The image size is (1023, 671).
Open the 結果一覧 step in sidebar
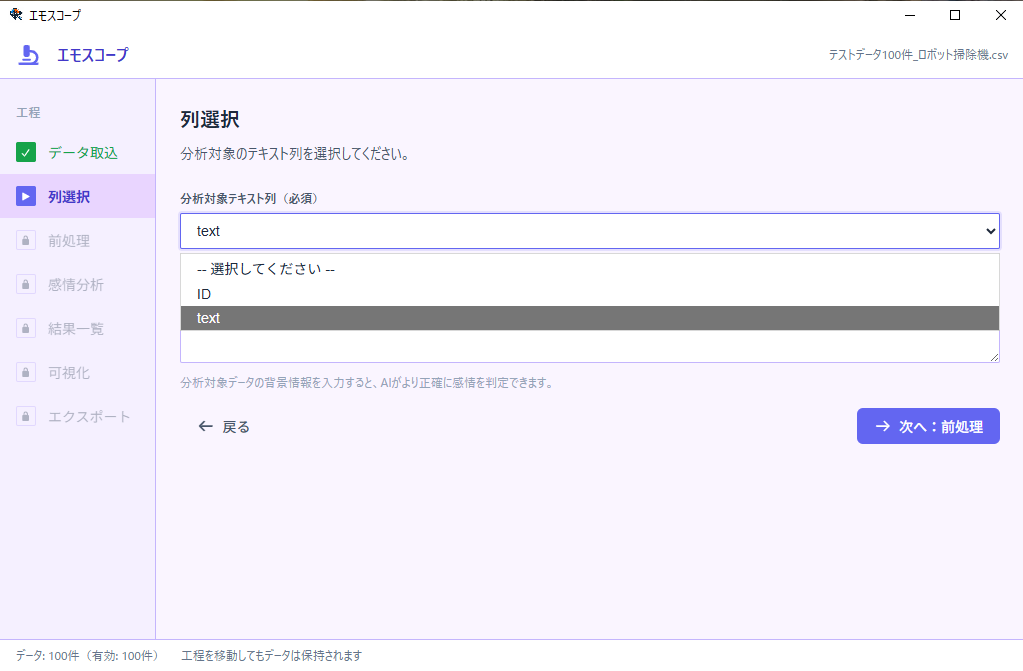78,328
